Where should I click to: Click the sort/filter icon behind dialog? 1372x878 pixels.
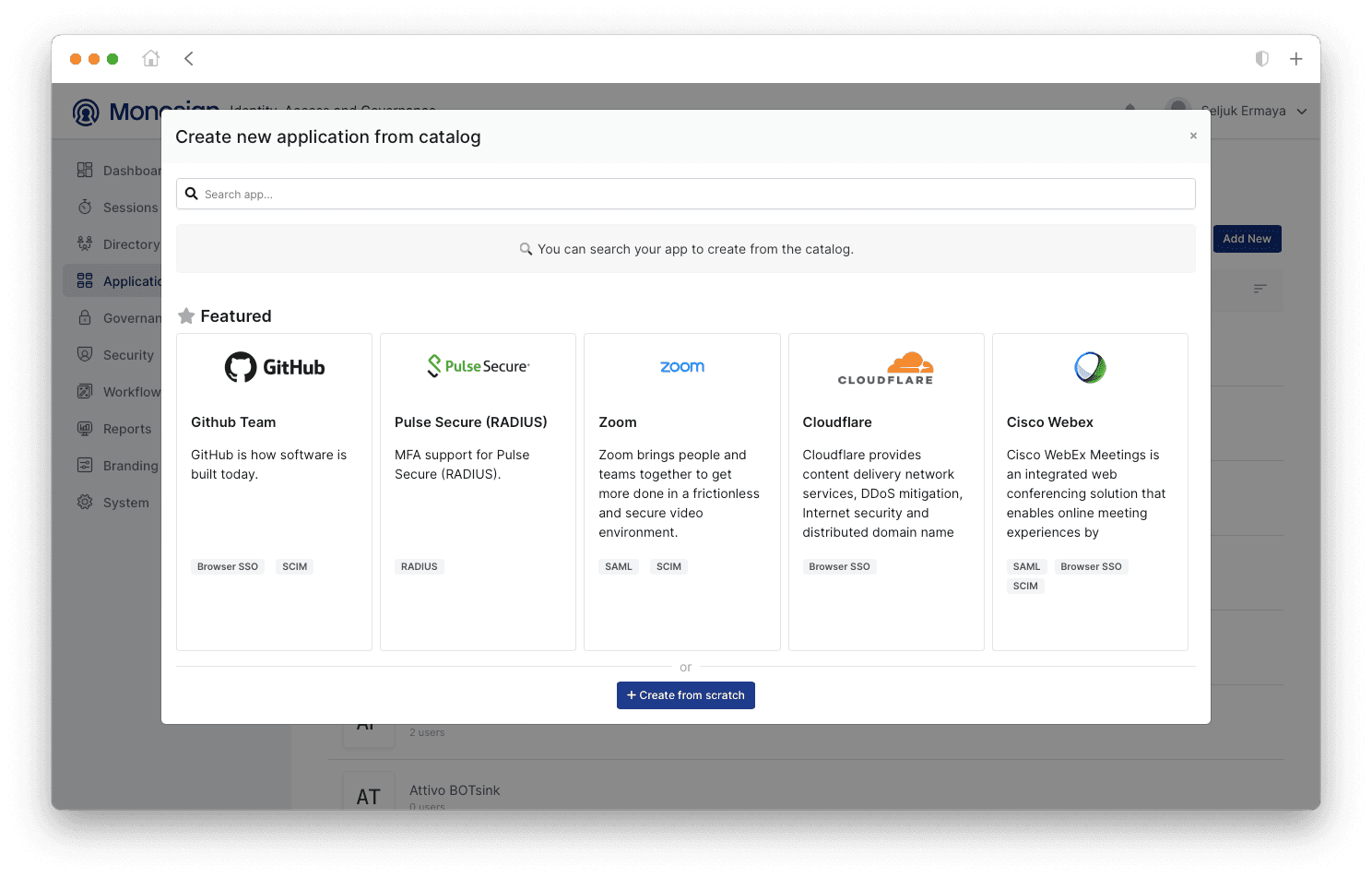click(x=1260, y=289)
